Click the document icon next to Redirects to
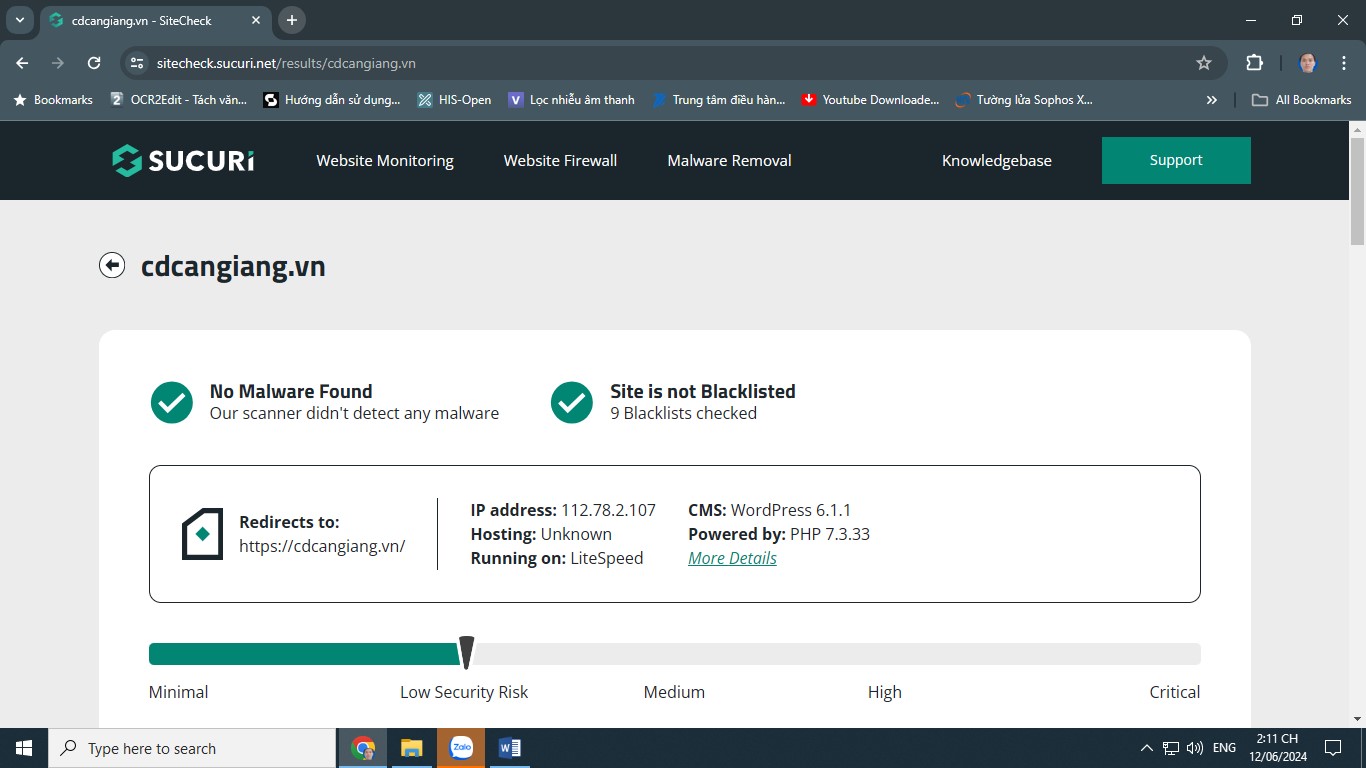The width and height of the screenshot is (1366, 768). (202, 534)
